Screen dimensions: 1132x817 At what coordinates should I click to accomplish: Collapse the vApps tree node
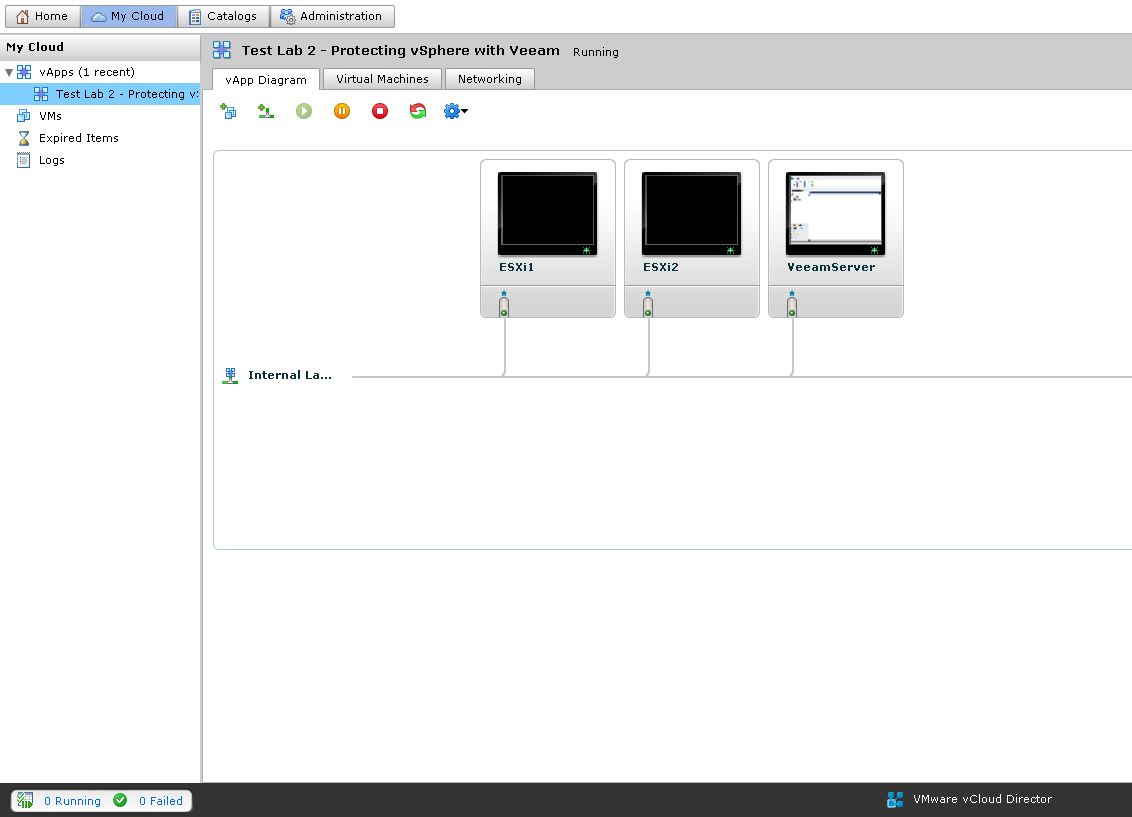(x=9, y=72)
